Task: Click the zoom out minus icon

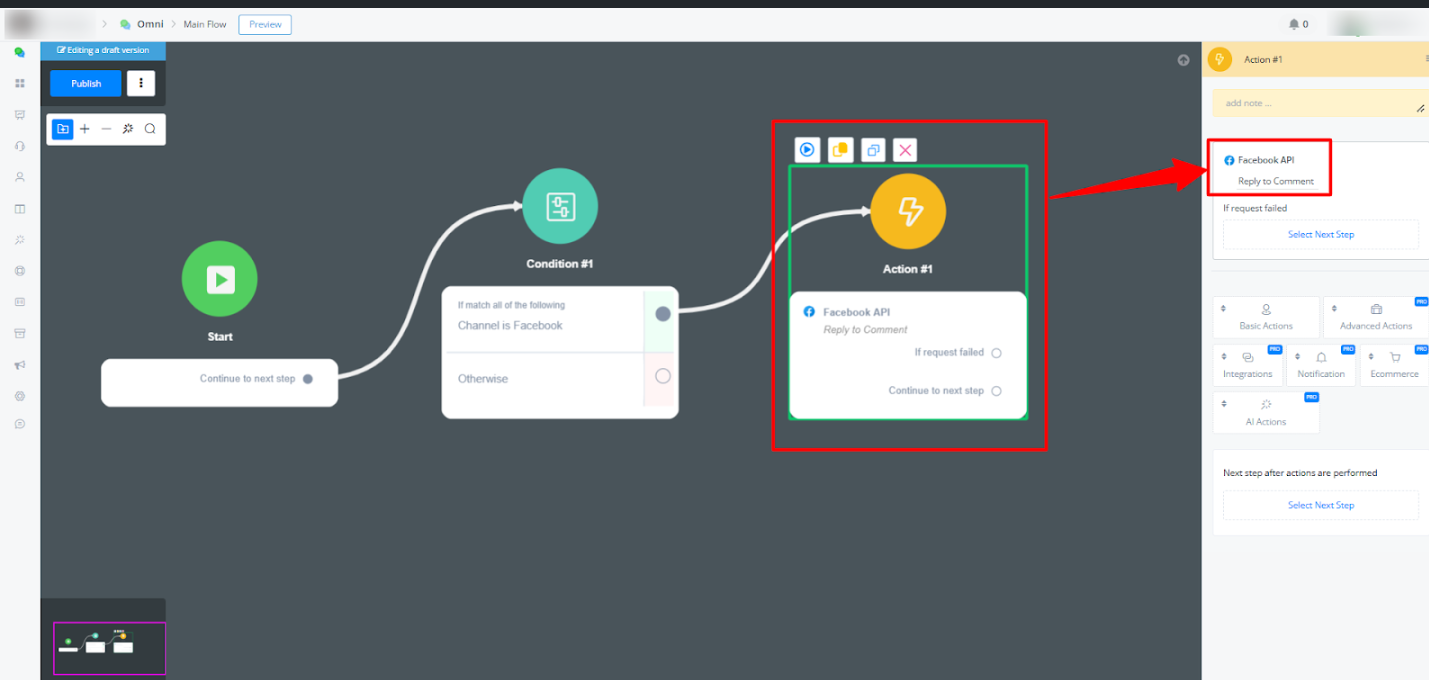Action: [x=107, y=129]
